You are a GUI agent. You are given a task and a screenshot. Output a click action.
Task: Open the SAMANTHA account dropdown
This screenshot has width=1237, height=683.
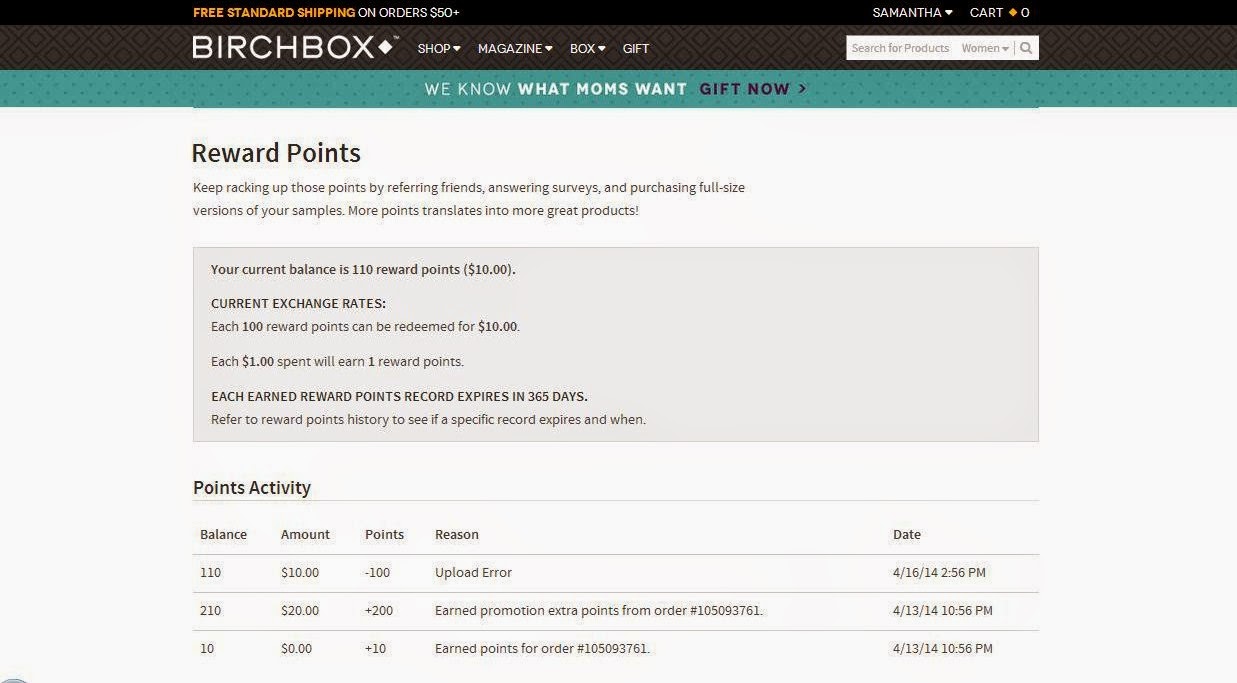pyautogui.click(x=912, y=12)
